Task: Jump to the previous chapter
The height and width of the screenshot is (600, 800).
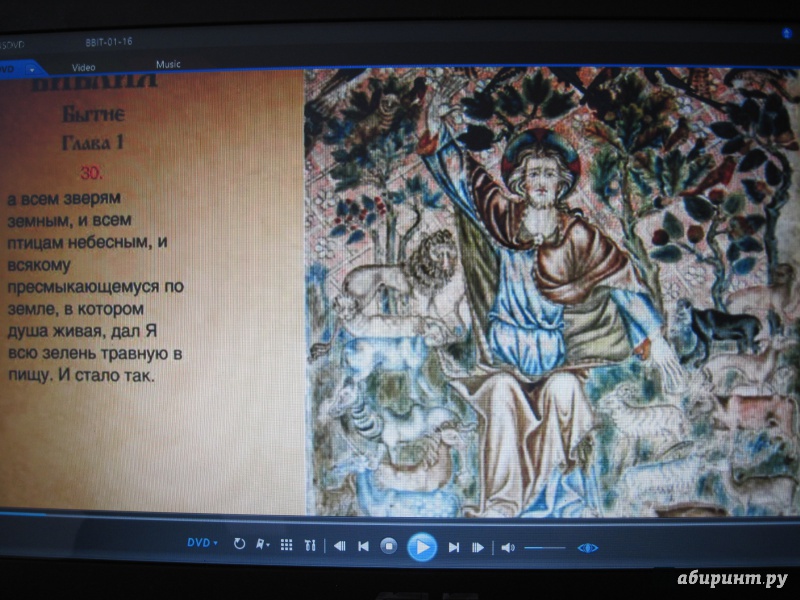Action: coord(363,546)
